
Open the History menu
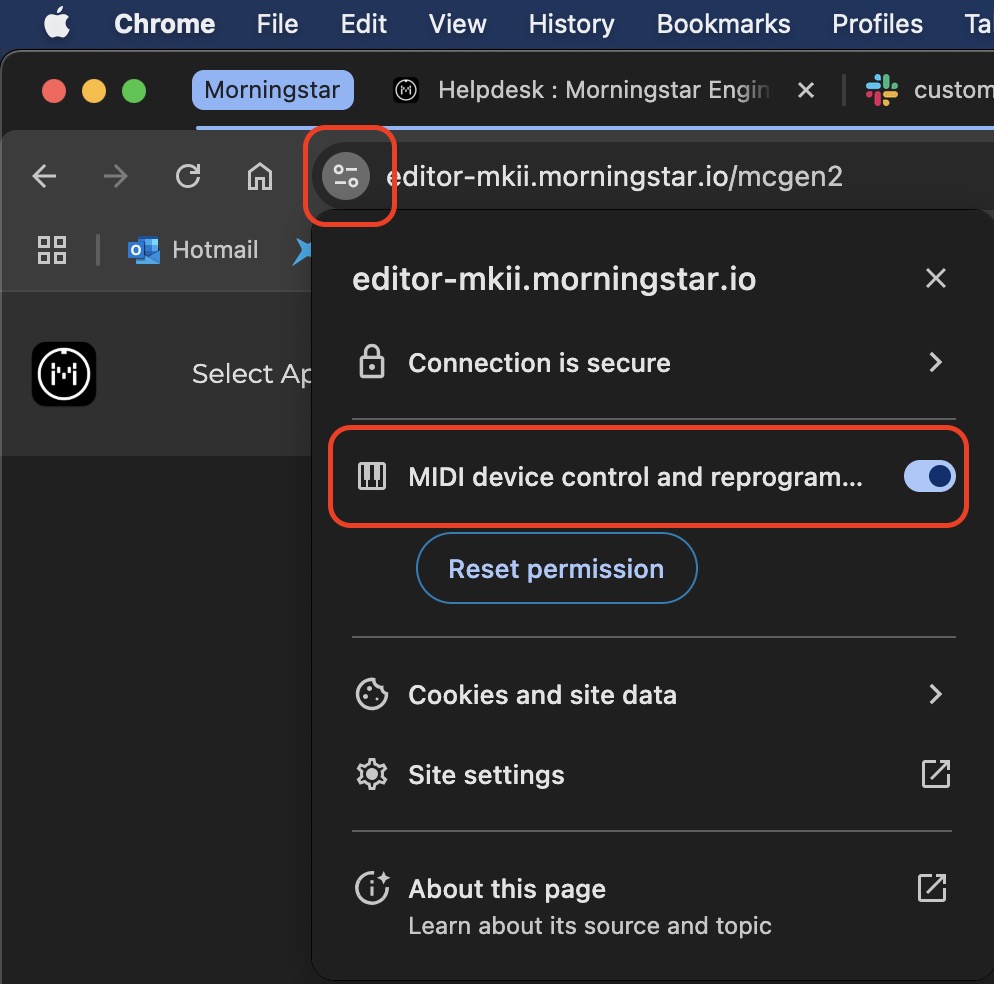pos(571,24)
